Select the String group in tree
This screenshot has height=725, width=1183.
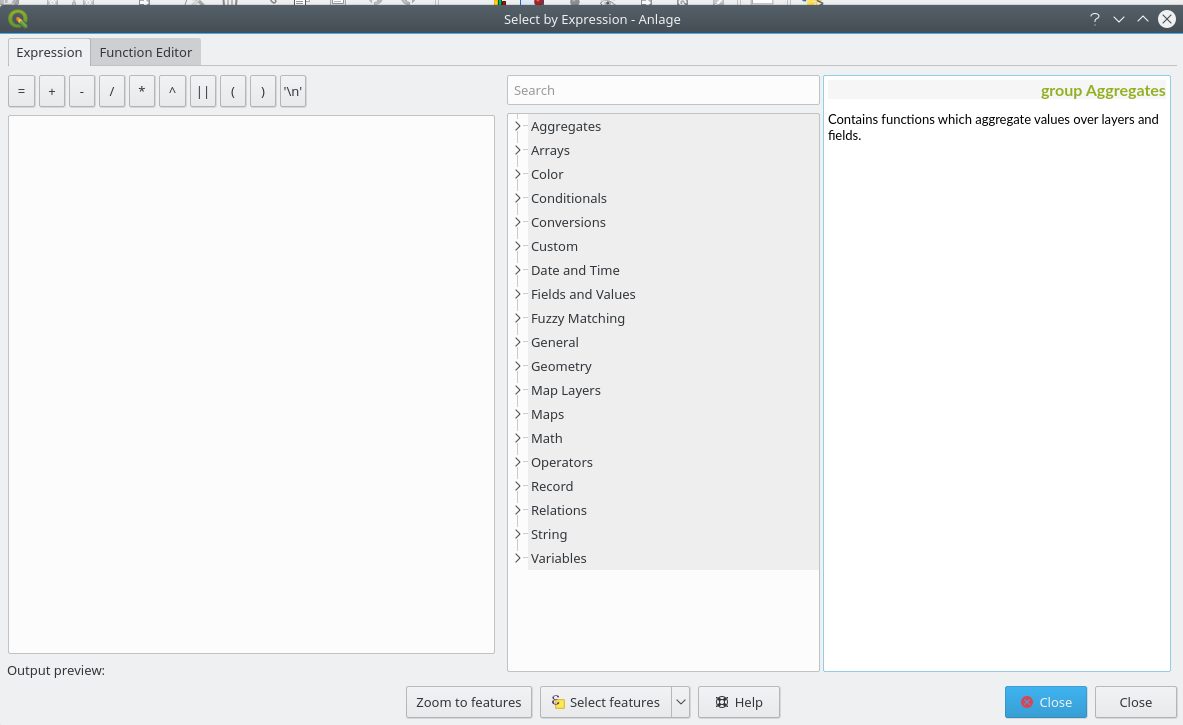(x=549, y=534)
